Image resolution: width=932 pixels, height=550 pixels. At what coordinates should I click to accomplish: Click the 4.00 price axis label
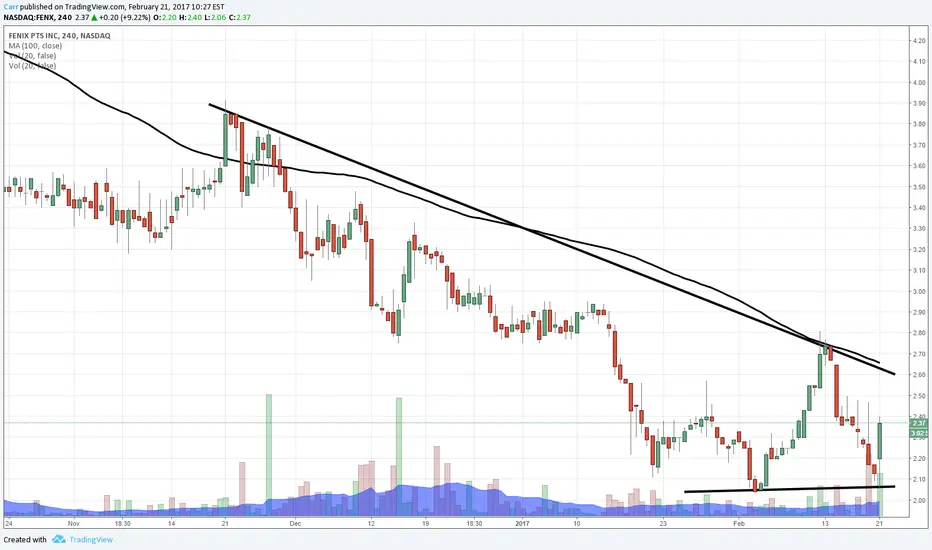click(918, 82)
